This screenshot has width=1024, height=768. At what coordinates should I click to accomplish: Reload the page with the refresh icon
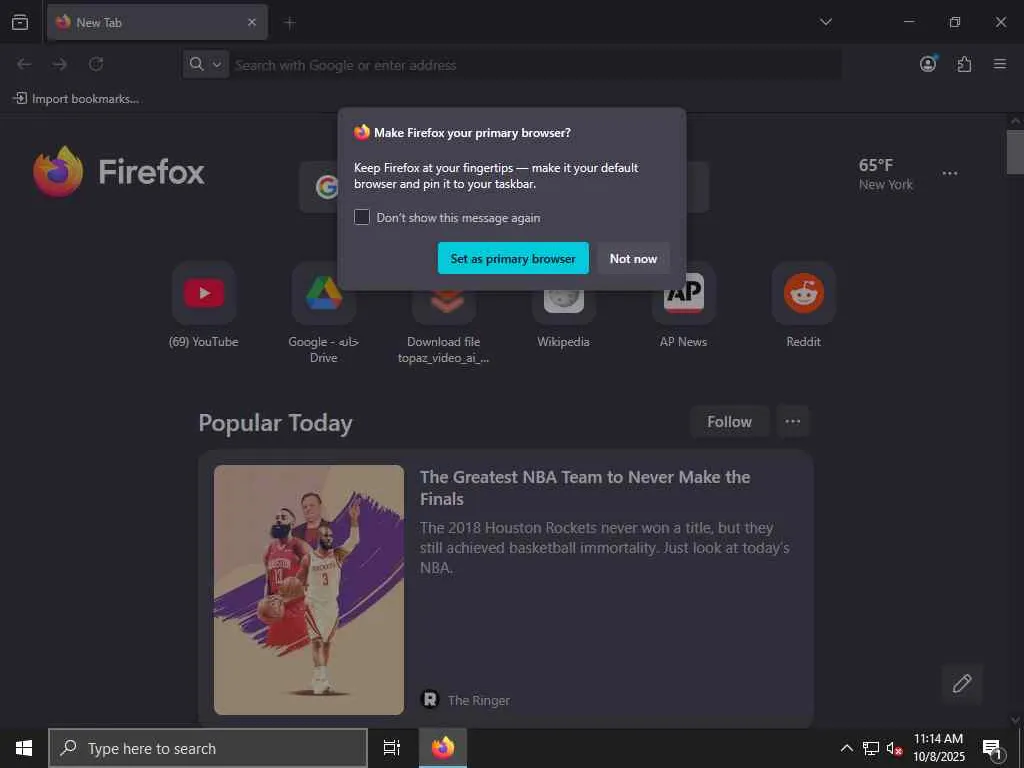tap(96, 64)
